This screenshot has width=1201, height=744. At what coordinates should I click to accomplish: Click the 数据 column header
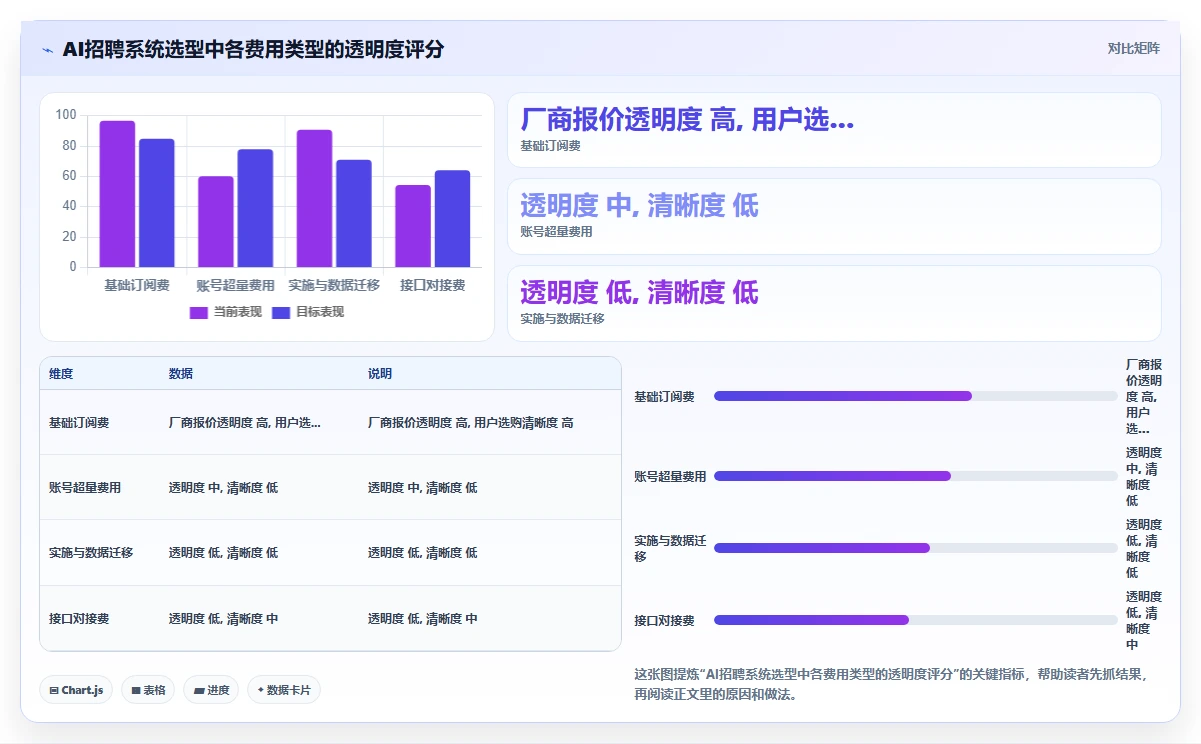coord(181,374)
